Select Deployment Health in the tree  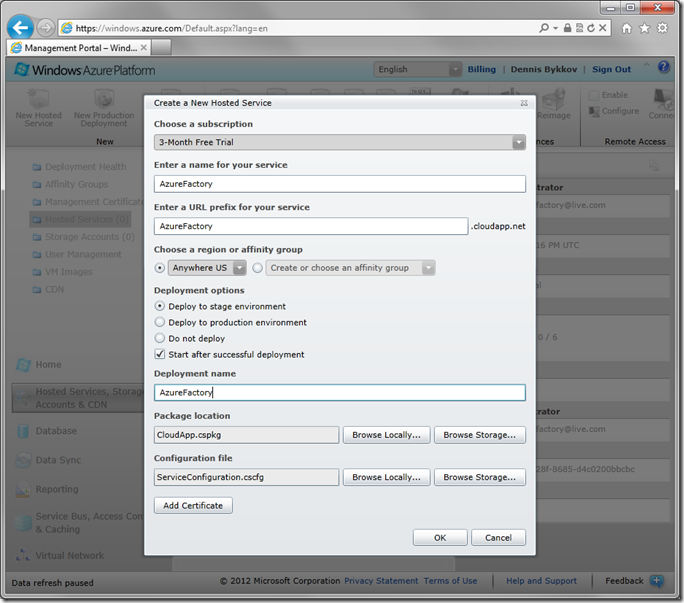pos(86,167)
